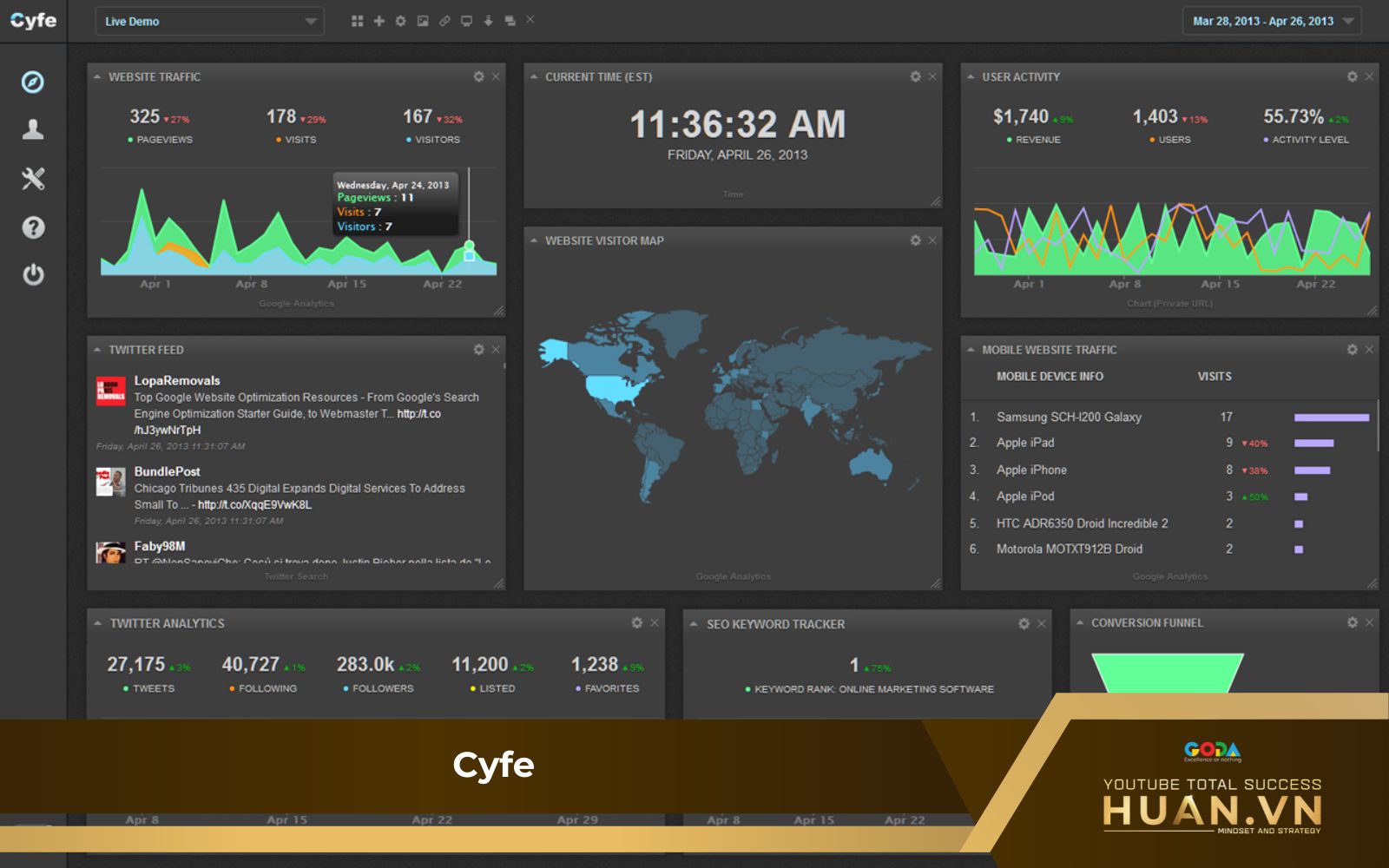Open SEO Keyword Tracker settings gear

coord(1024,623)
